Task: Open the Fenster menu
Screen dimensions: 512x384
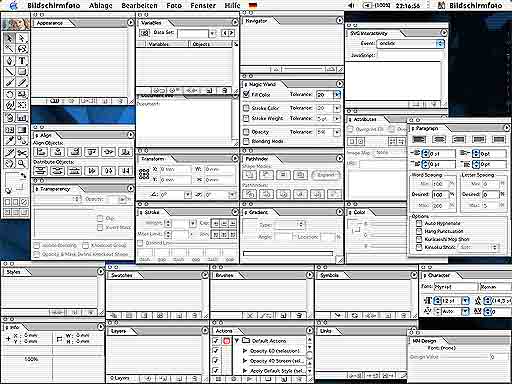Action: pyautogui.click(x=203, y=5)
